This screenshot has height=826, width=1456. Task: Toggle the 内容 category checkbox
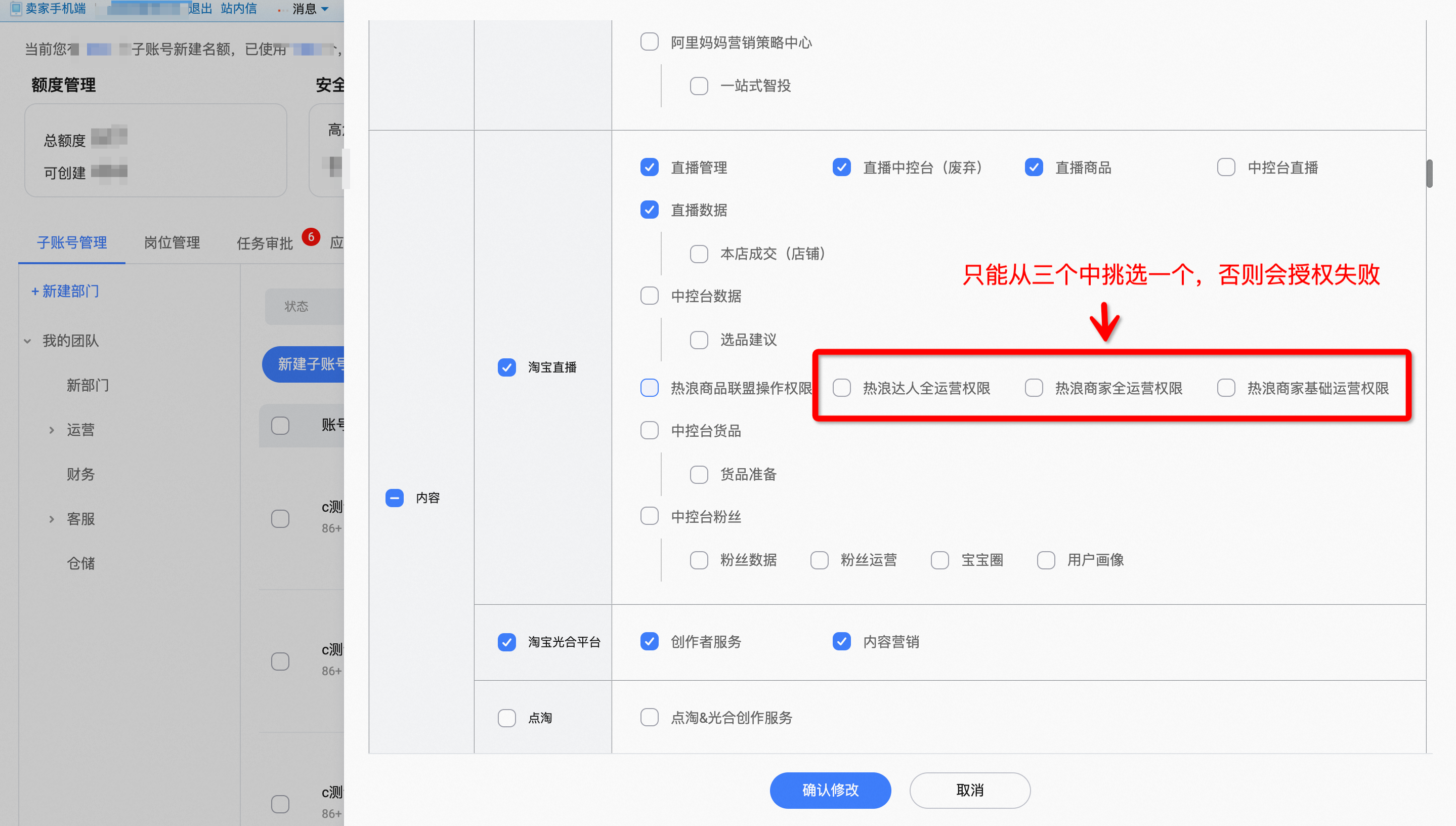coord(394,498)
